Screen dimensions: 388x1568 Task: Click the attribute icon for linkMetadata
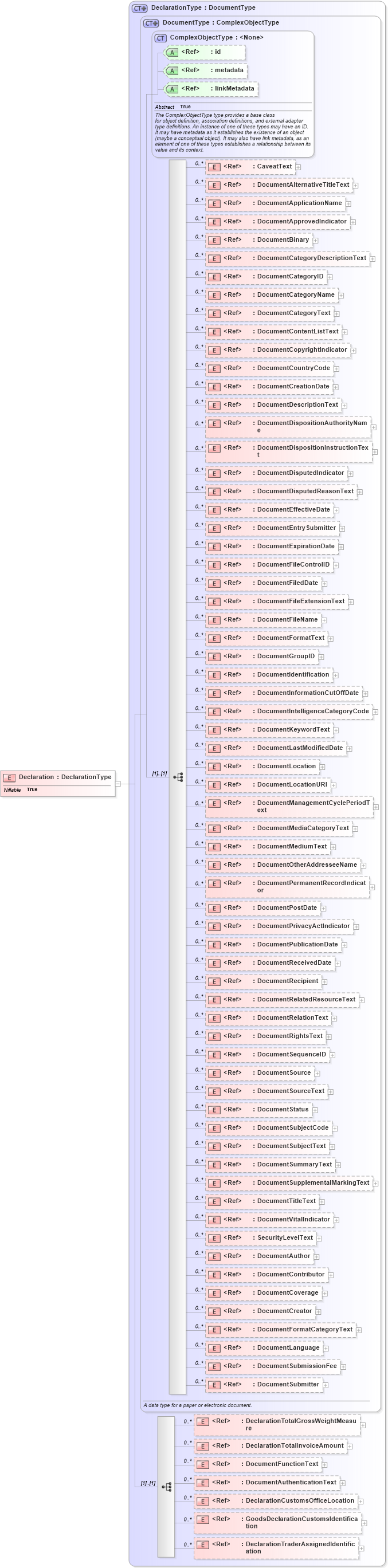coord(172,89)
